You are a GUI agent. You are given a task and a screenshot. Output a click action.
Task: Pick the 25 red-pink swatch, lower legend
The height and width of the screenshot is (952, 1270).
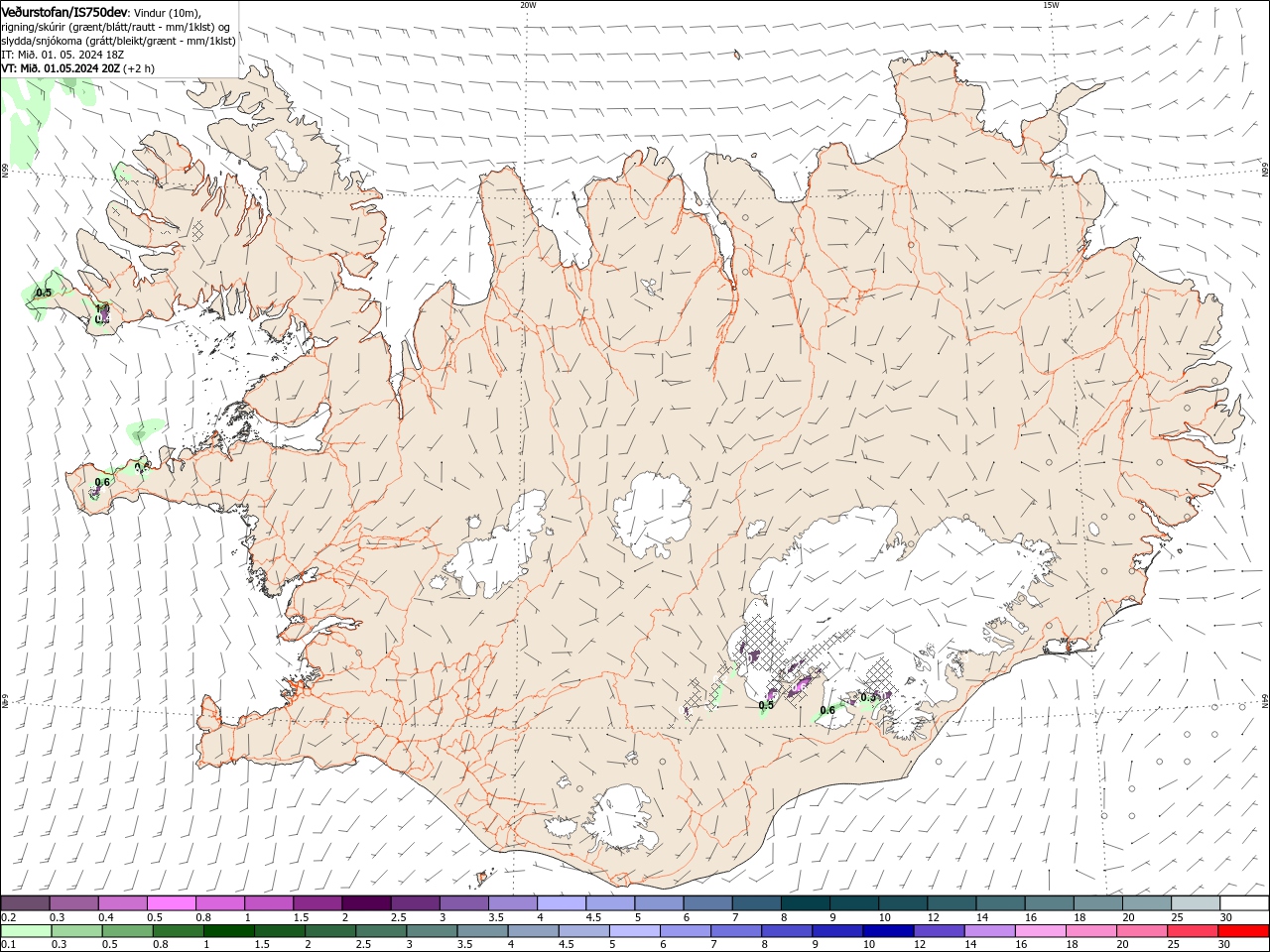tap(1192, 931)
